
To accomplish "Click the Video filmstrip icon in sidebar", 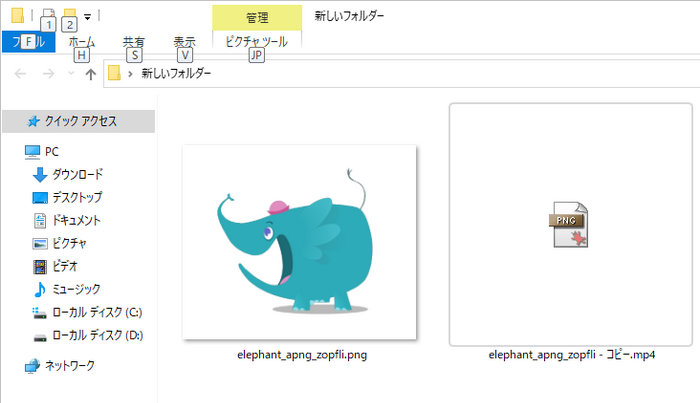I will pyautogui.click(x=40, y=266).
